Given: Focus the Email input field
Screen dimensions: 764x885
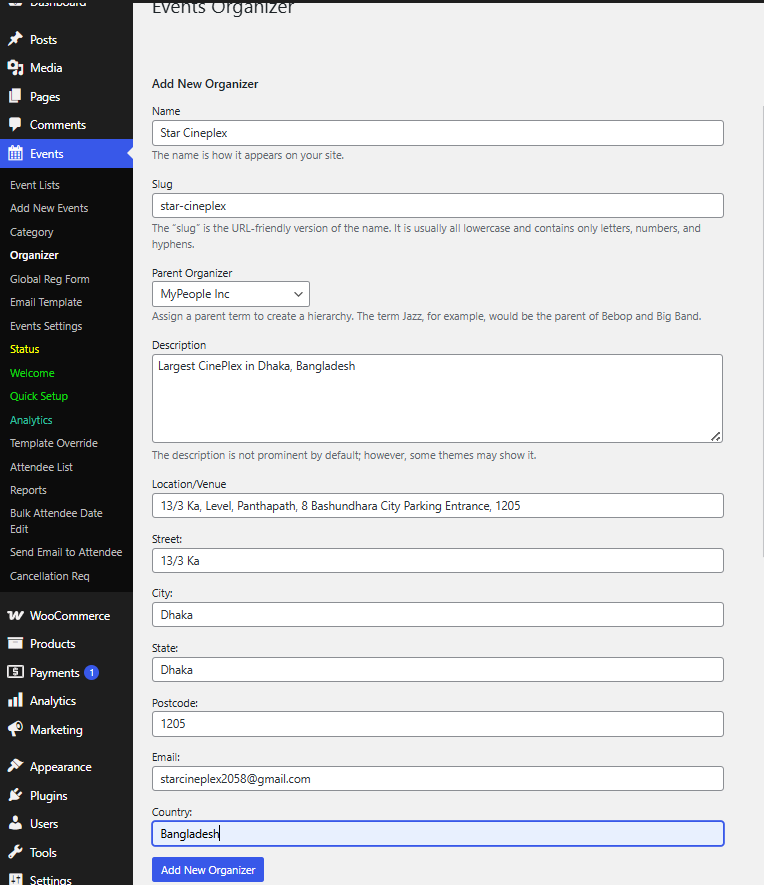Looking at the screenshot, I should pos(437,779).
